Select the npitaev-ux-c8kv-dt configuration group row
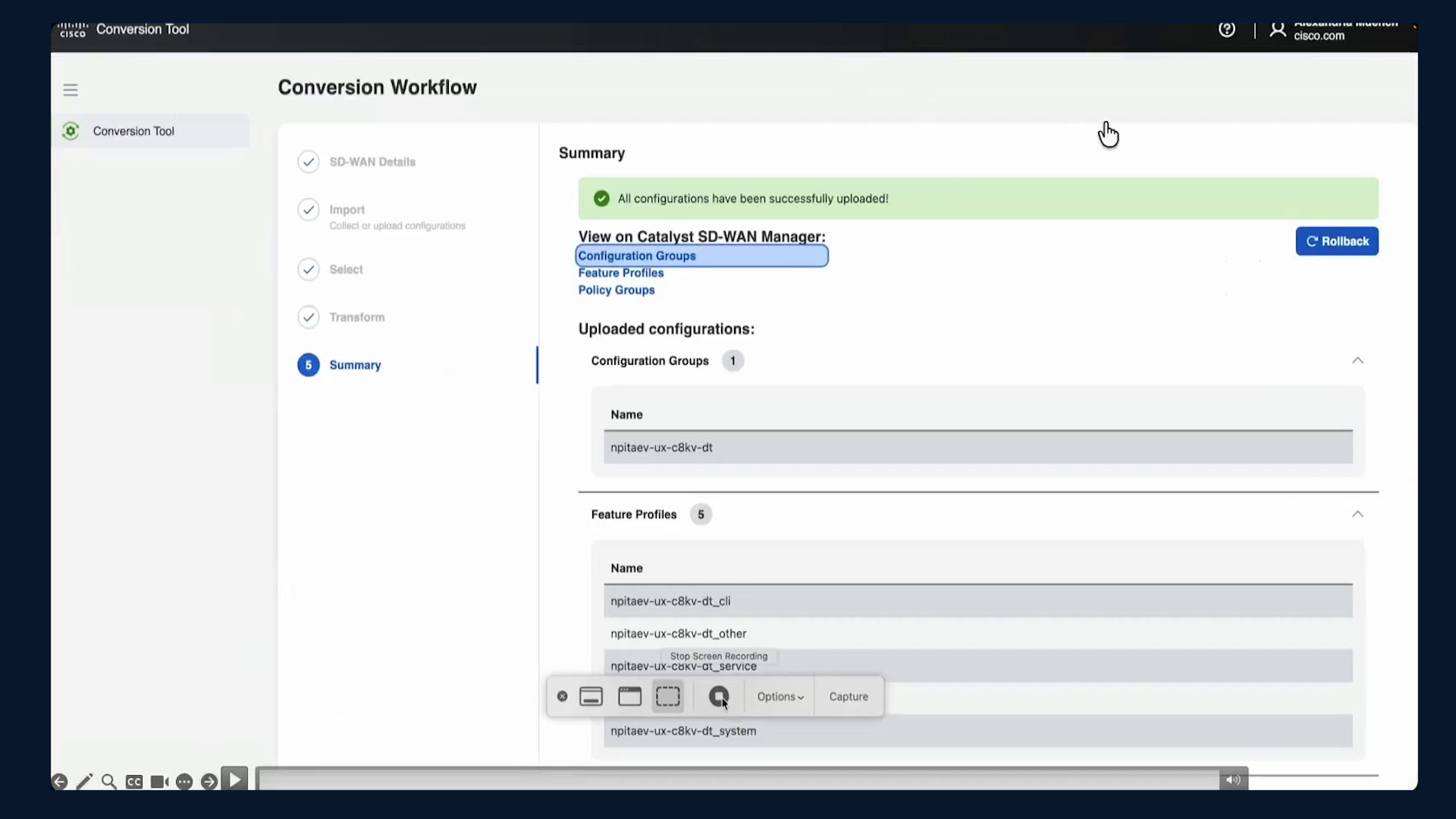Image resolution: width=1456 pixels, height=819 pixels. [978, 448]
